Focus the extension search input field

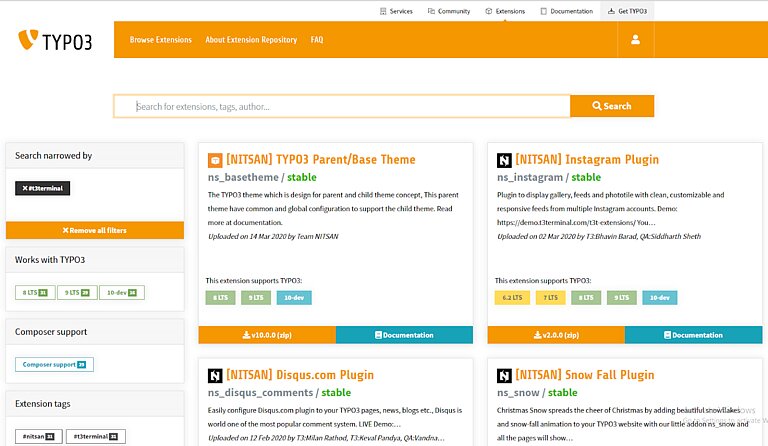(x=342, y=106)
